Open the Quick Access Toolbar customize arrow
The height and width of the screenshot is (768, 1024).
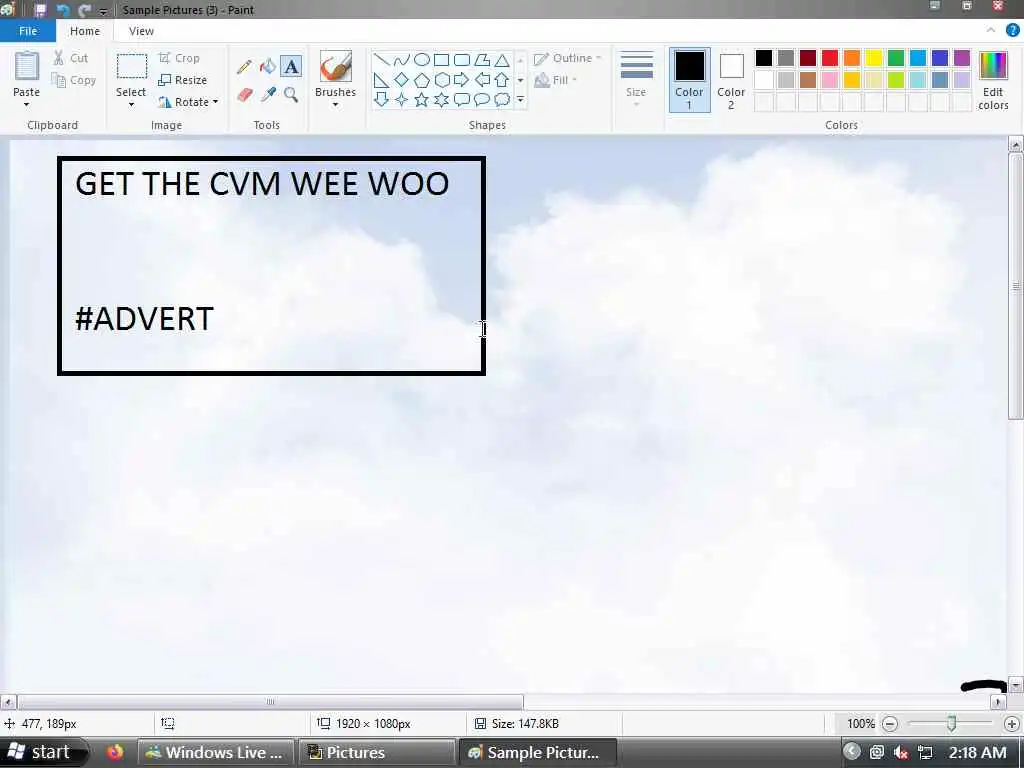click(103, 11)
